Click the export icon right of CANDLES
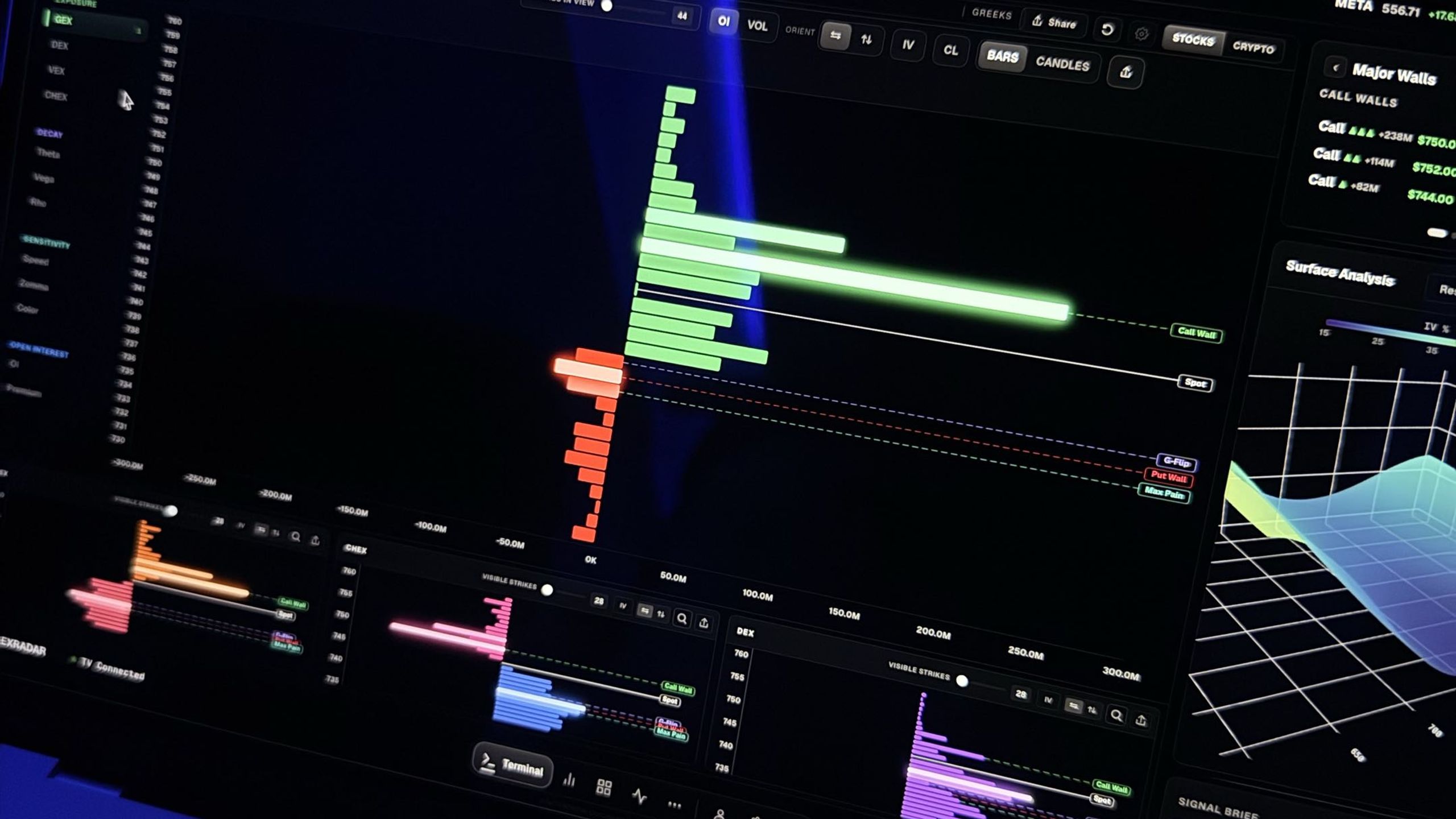This screenshot has height=819, width=1456. (x=1126, y=72)
